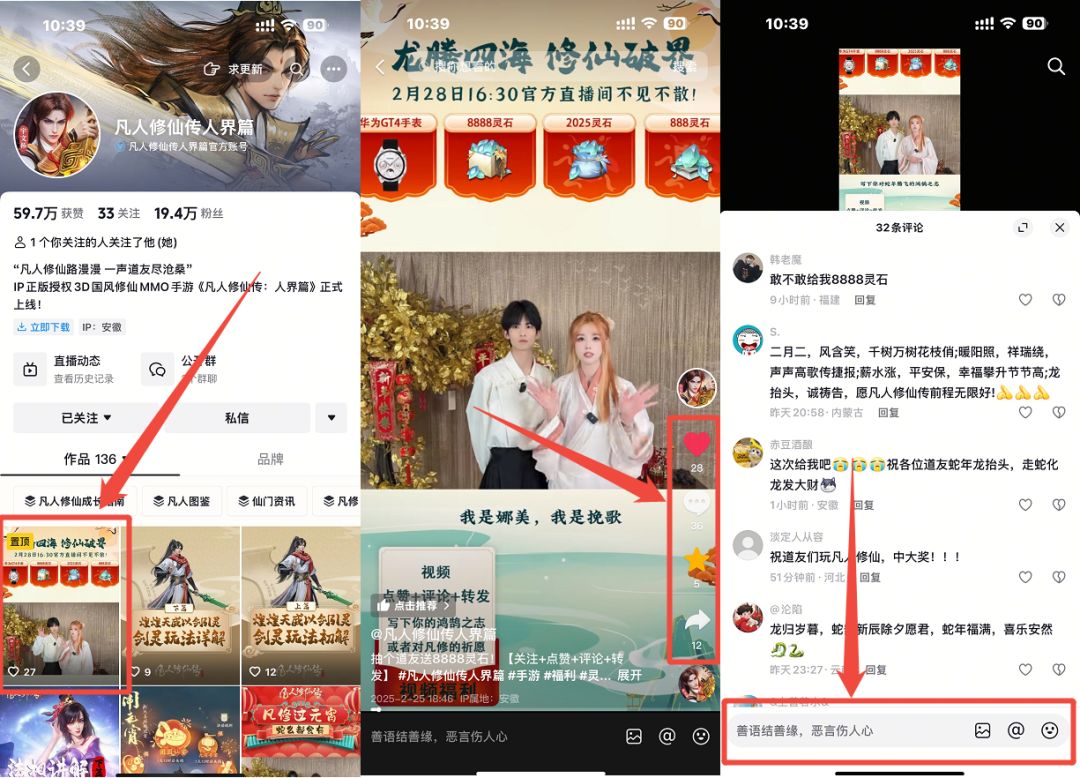Open the three-dots more menu on profile
This screenshot has height=778, width=1080.
(x=333, y=69)
